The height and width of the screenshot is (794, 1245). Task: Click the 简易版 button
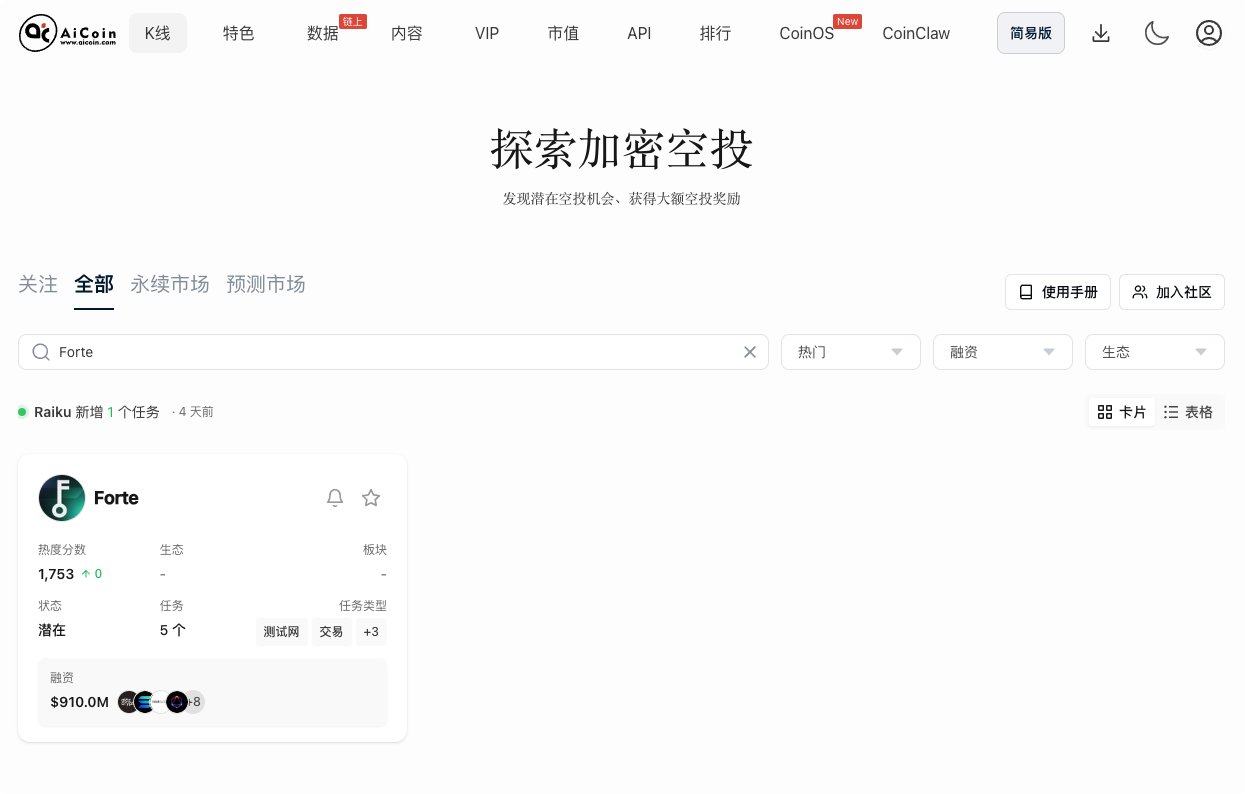(x=1031, y=33)
